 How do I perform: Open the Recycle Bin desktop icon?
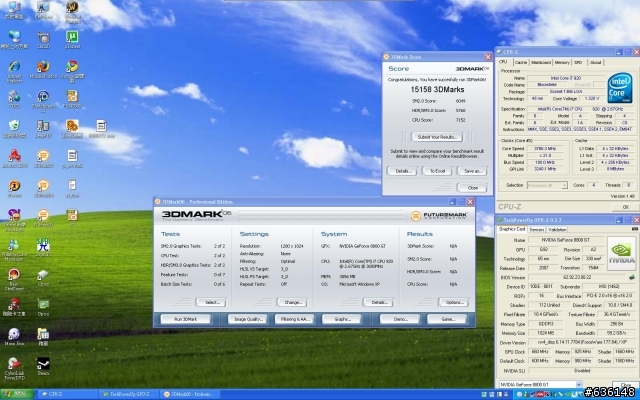(x=14, y=129)
